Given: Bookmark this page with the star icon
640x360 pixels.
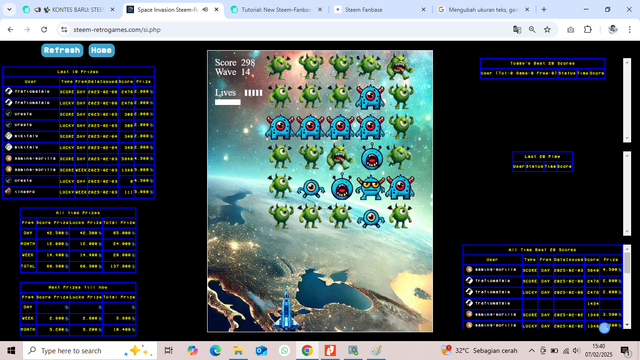Looking at the screenshot, I should pos(547,29).
